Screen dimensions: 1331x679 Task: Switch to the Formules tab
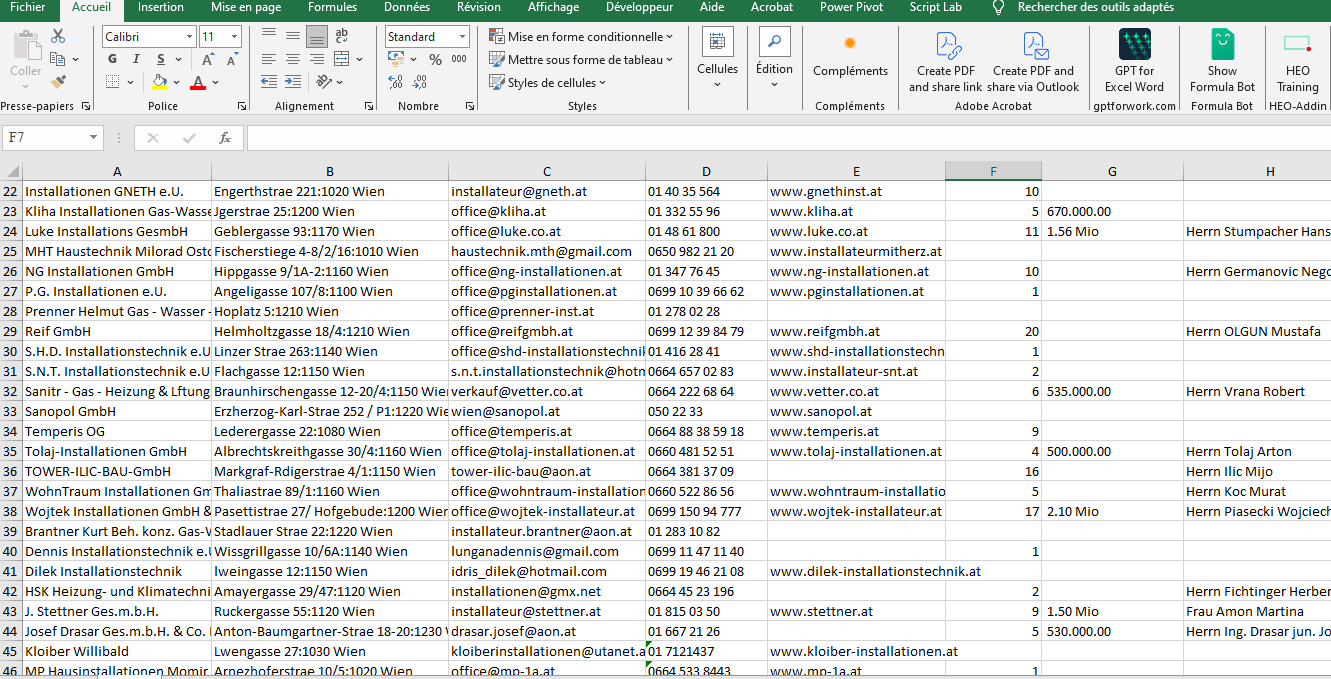(x=332, y=8)
